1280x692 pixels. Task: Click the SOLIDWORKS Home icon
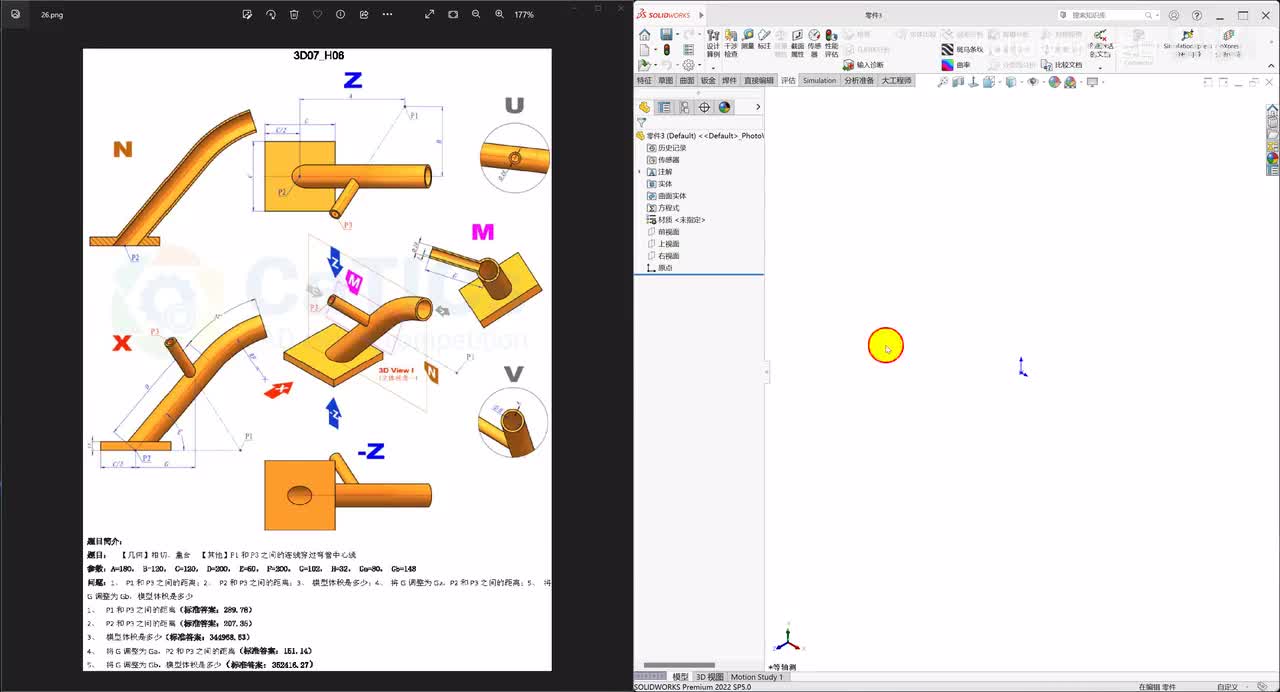point(644,35)
